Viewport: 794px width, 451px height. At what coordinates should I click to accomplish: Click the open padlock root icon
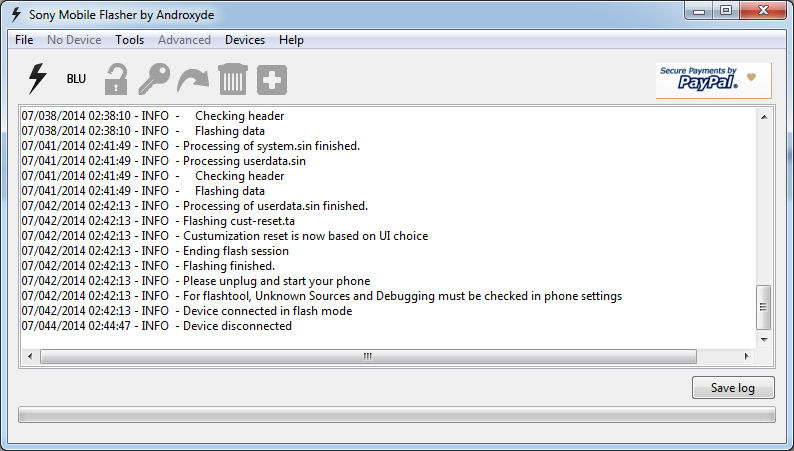click(x=115, y=79)
